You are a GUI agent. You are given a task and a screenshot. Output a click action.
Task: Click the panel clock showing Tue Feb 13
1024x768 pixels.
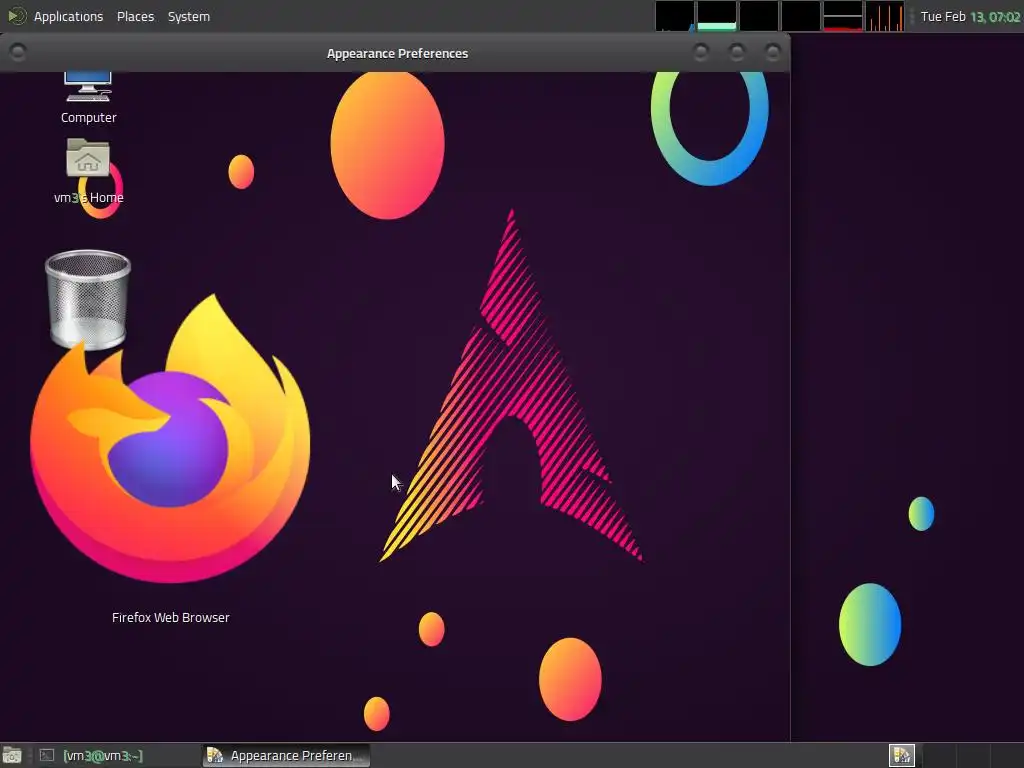click(970, 16)
